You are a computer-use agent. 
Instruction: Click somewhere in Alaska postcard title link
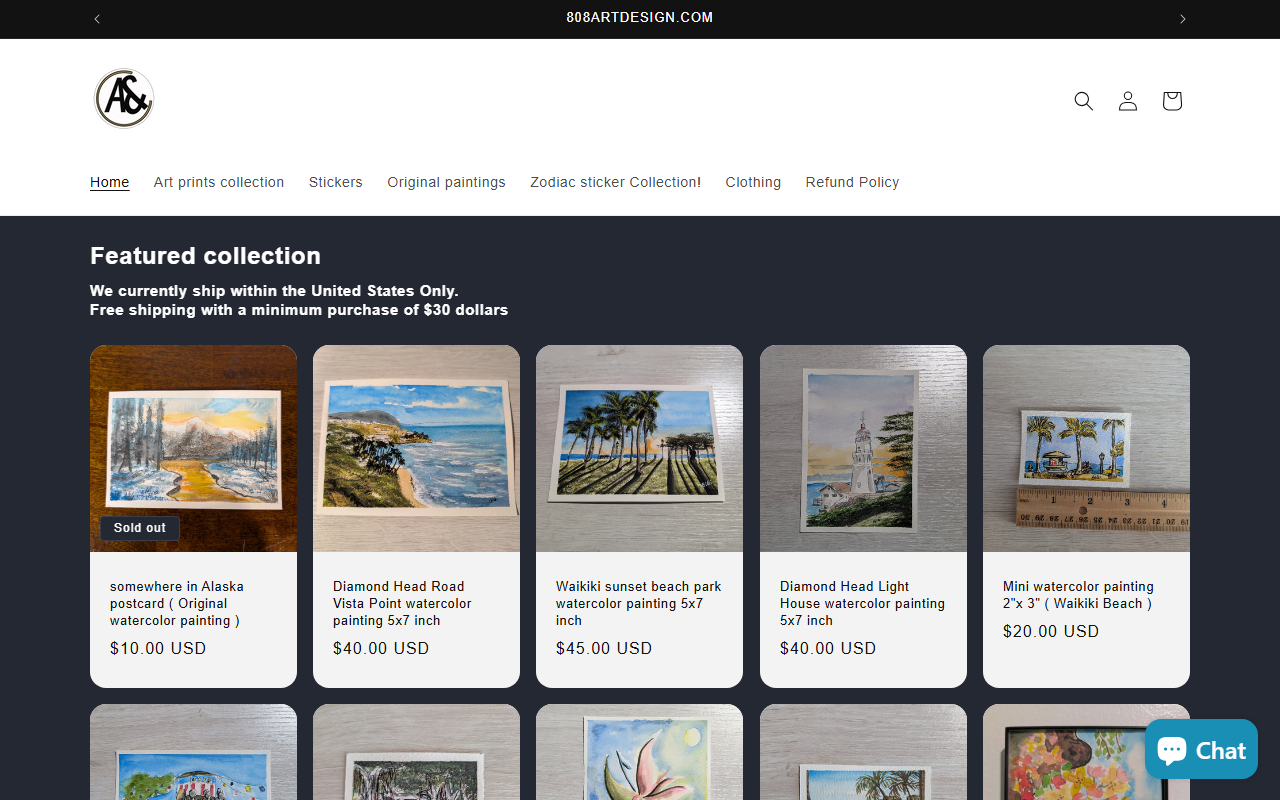pos(177,603)
